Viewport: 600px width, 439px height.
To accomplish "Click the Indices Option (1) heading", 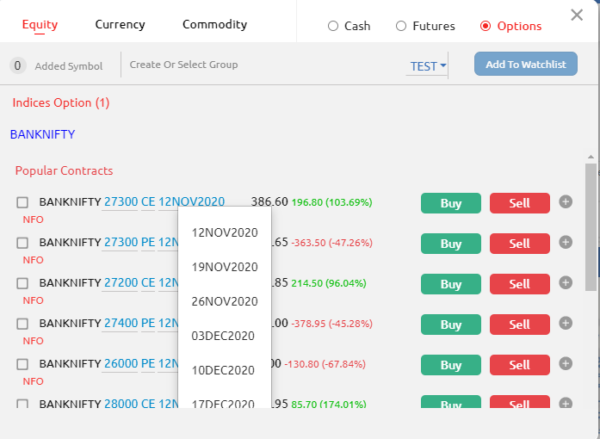I will click(61, 103).
